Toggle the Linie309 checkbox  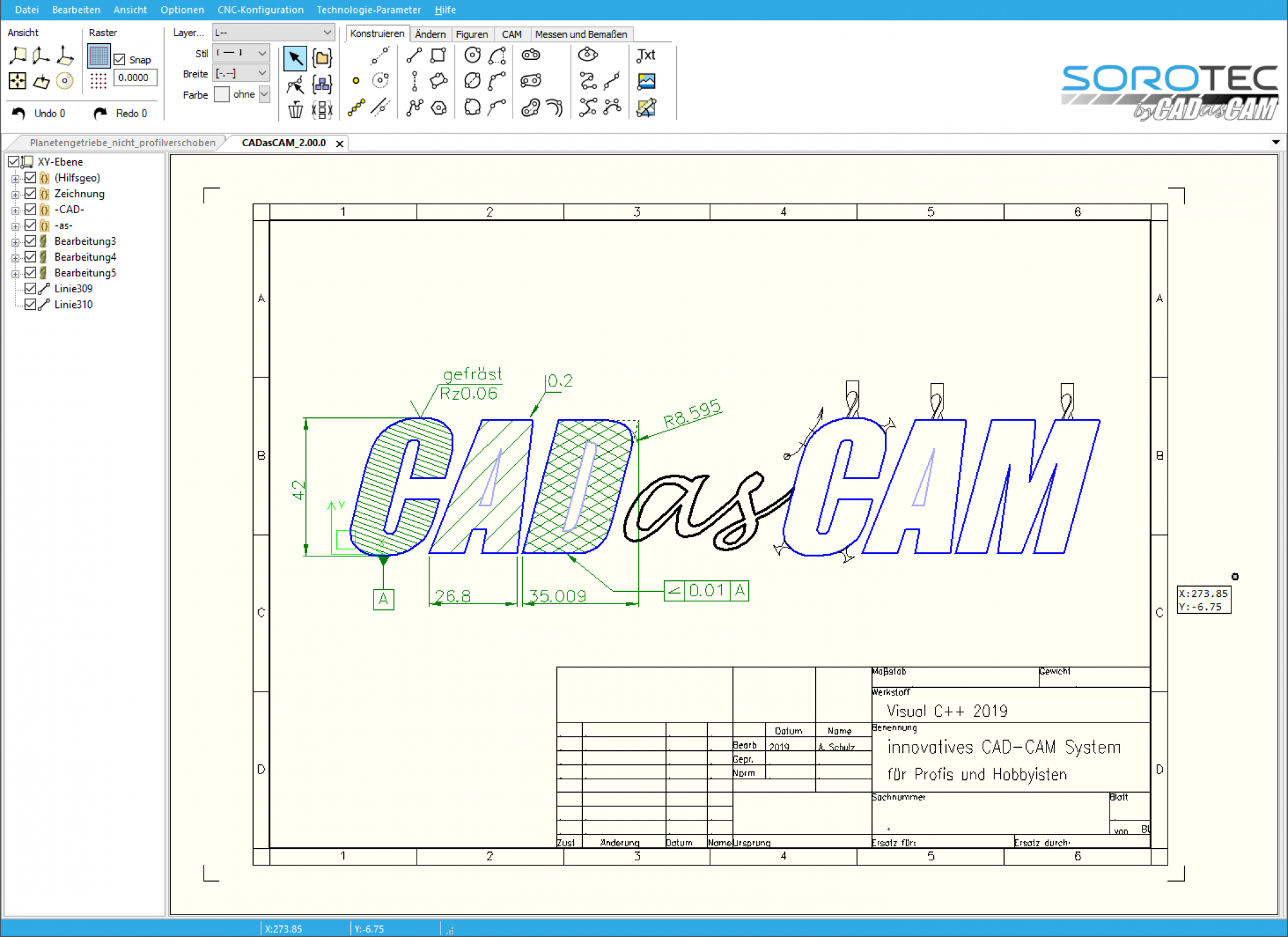(x=30, y=289)
